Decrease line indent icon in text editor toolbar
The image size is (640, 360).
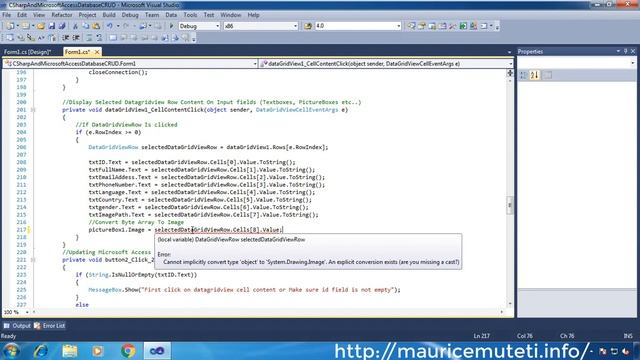pyautogui.click(x=66, y=38)
